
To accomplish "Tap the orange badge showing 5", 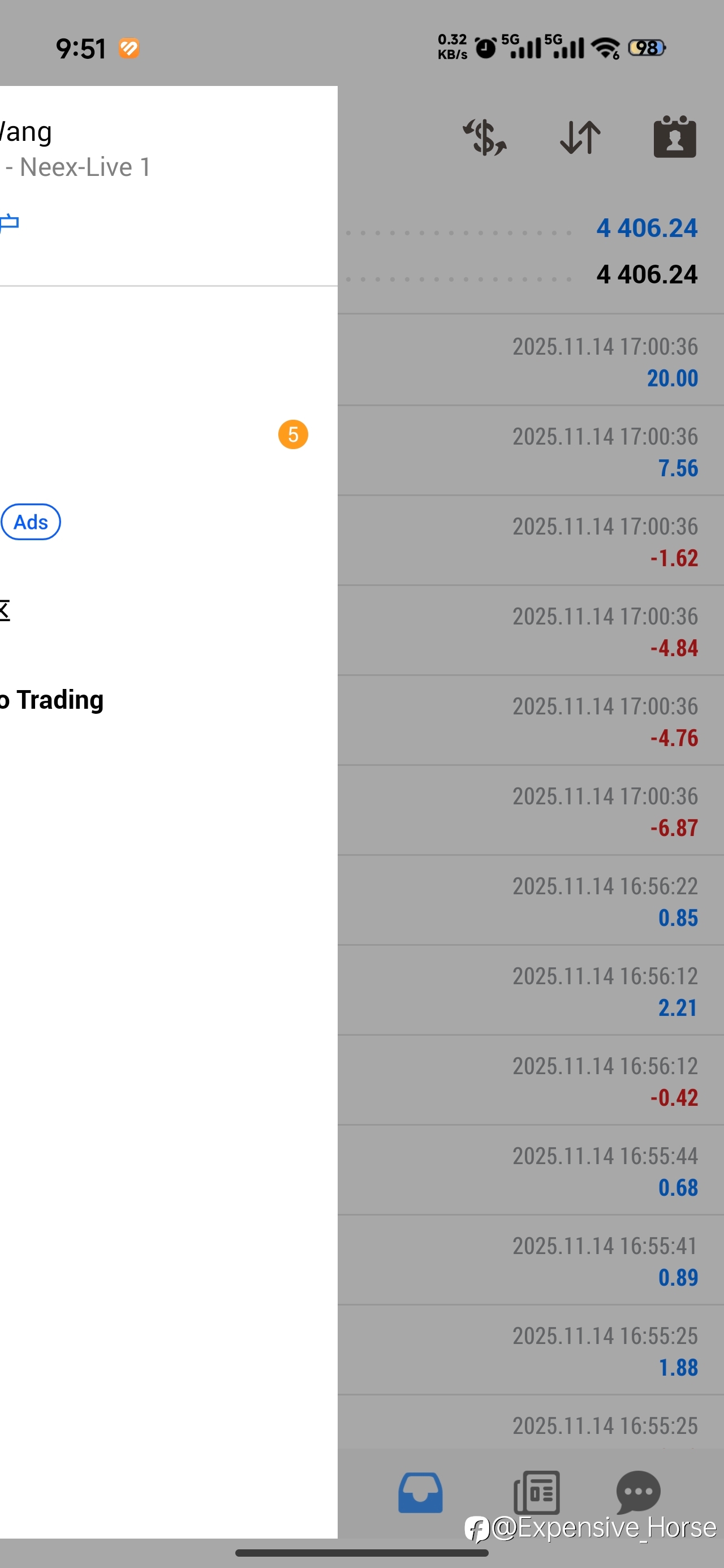I will [293, 434].
